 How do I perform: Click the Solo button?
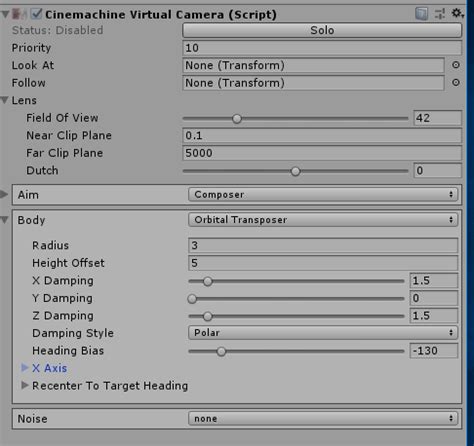[x=322, y=30]
